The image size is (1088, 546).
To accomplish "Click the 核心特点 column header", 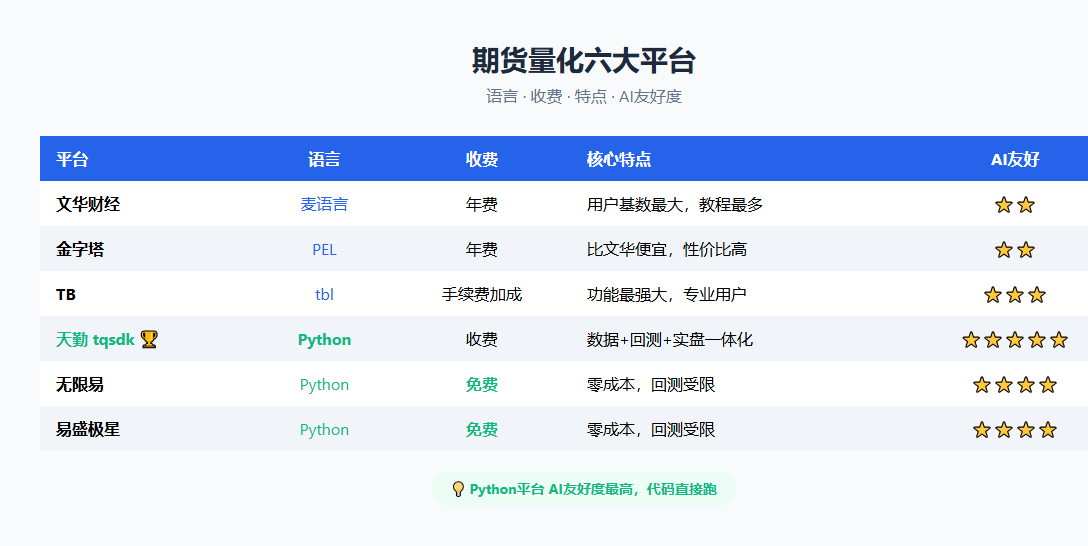I will pyautogui.click(x=619, y=159).
